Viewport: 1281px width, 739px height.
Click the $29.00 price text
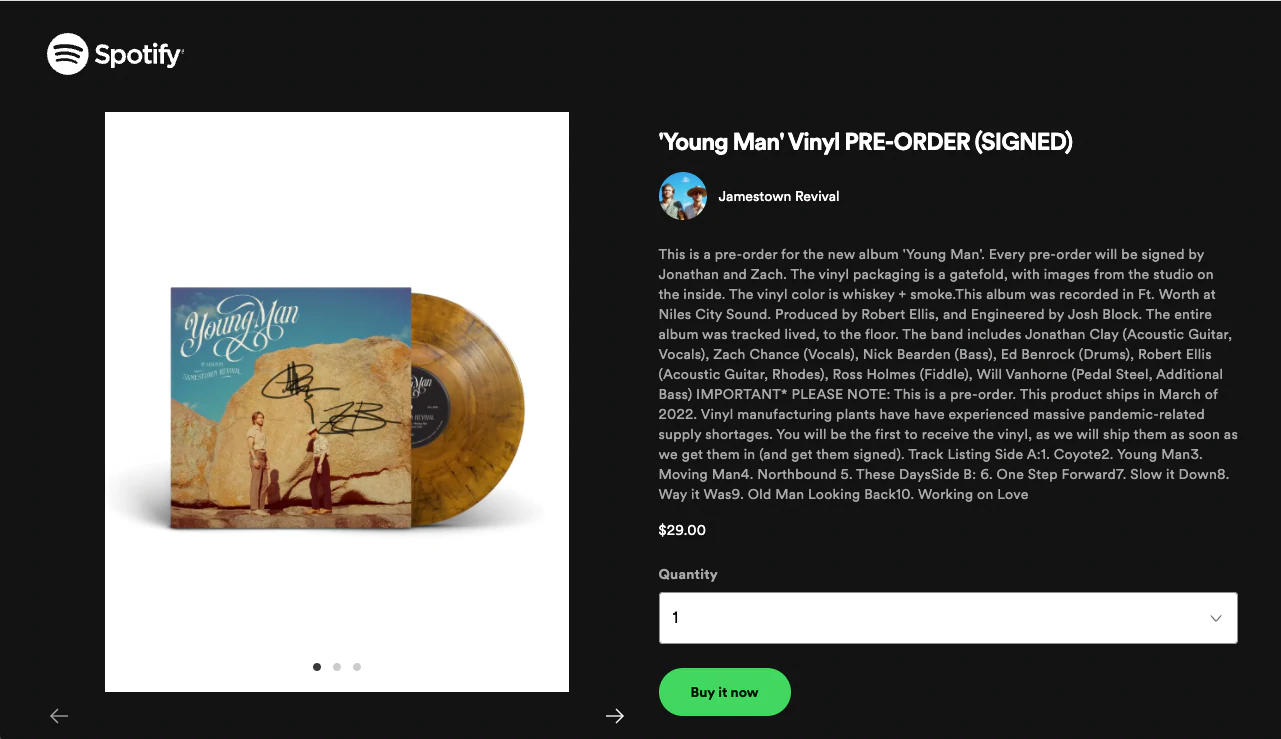[682, 530]
